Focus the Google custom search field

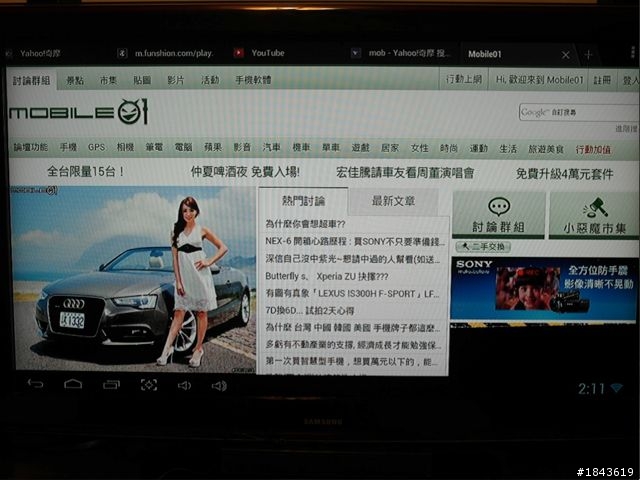[578, 112]
